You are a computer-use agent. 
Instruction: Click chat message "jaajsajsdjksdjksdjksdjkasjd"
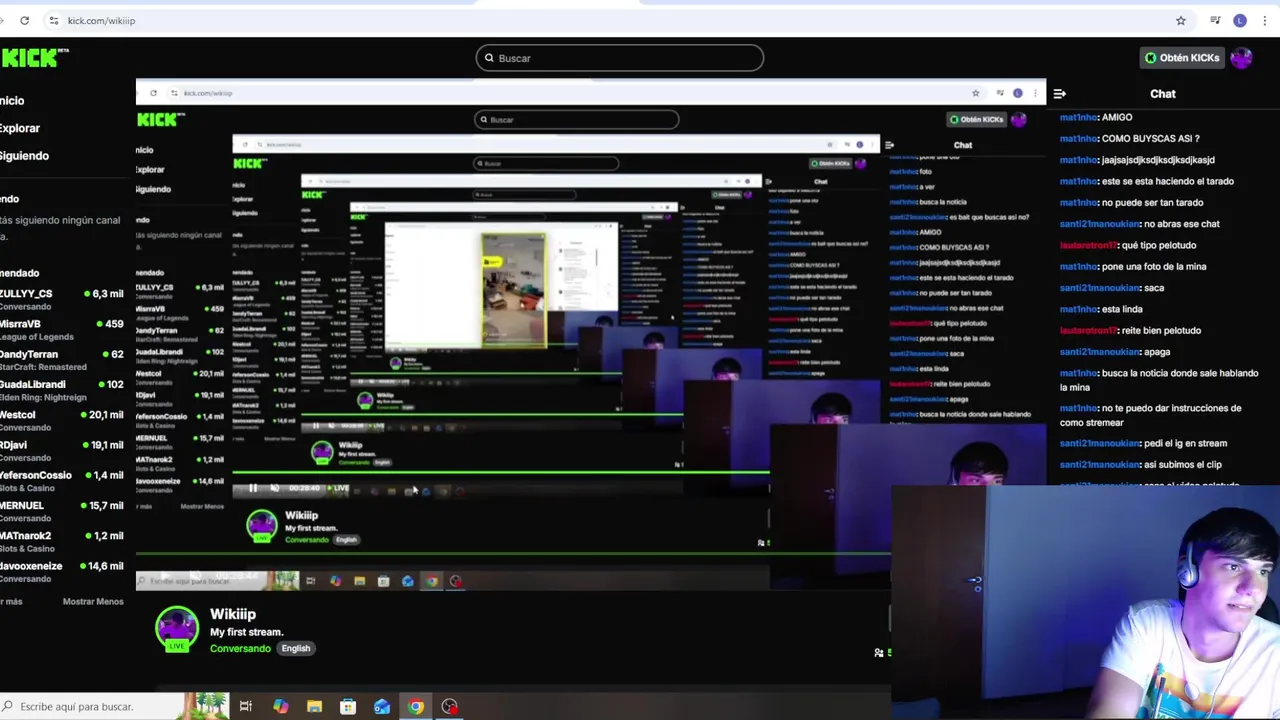[x=1158, y=160]
